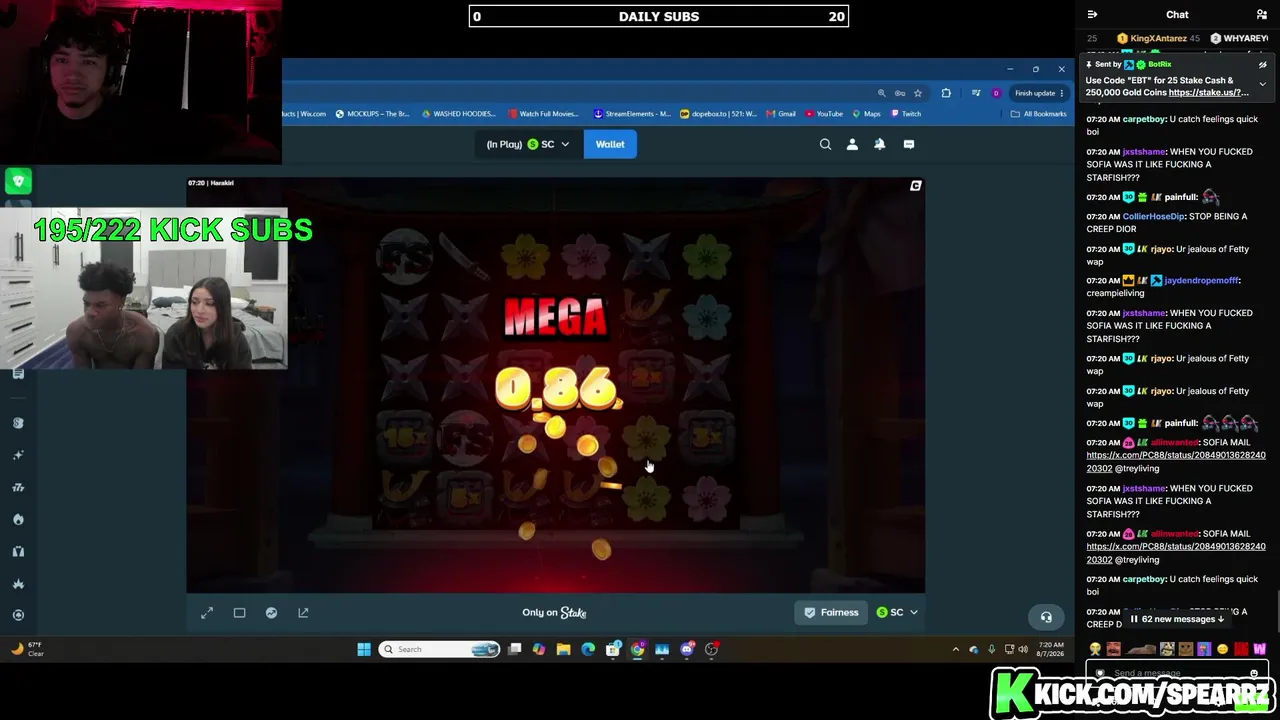The height and width of the screenshot is (720, 1280).
Task: Hide the pinned BotRix message
Action: point(1263,65)
